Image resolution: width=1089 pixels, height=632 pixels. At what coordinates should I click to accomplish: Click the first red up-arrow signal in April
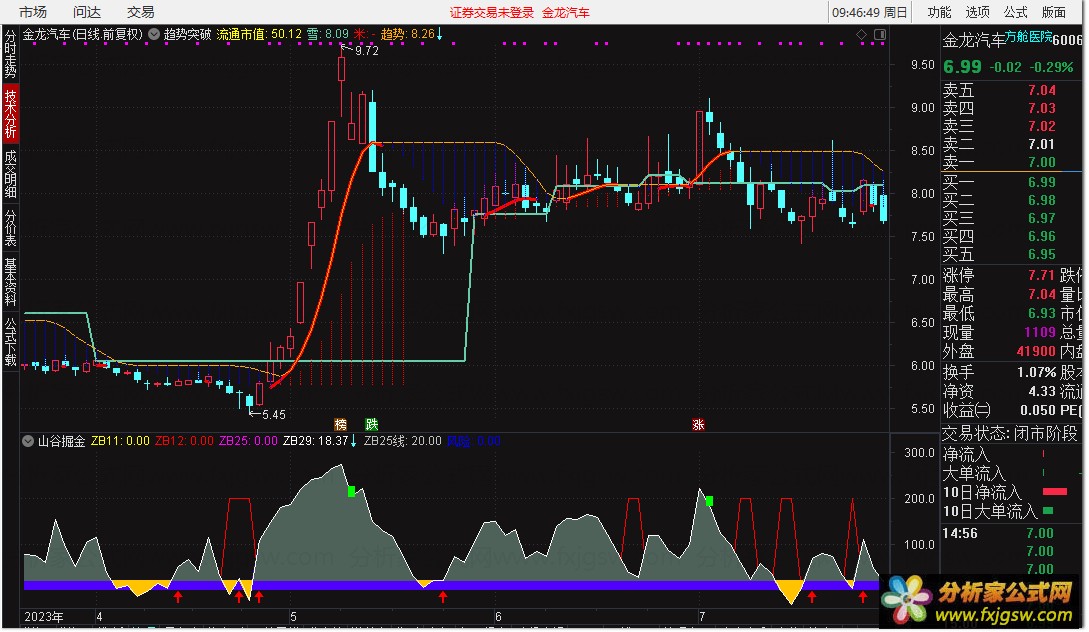[x=178, y=597]
